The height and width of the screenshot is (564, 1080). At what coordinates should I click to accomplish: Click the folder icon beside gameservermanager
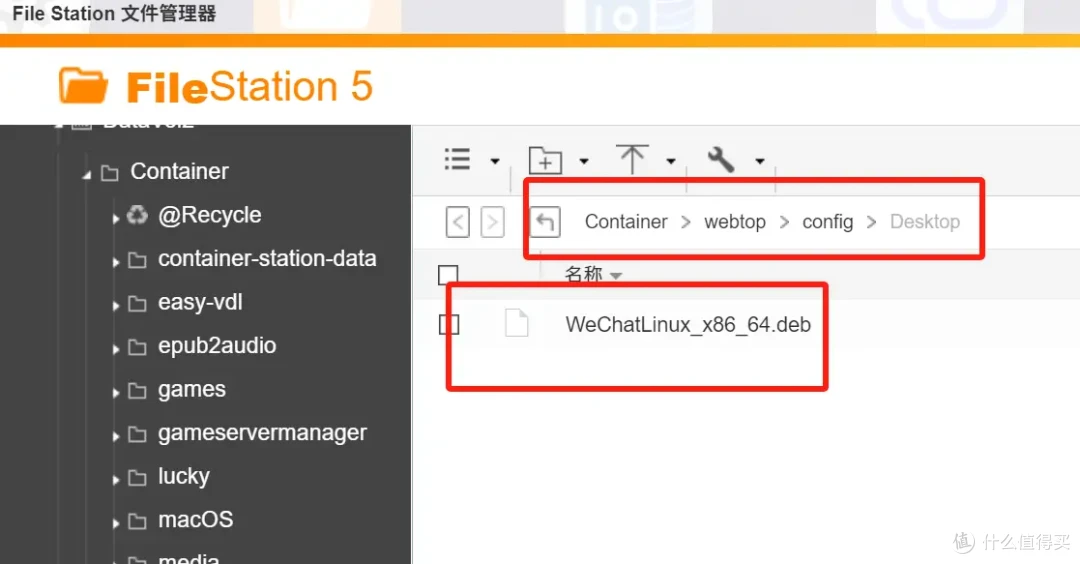click(x=138, y=435)
